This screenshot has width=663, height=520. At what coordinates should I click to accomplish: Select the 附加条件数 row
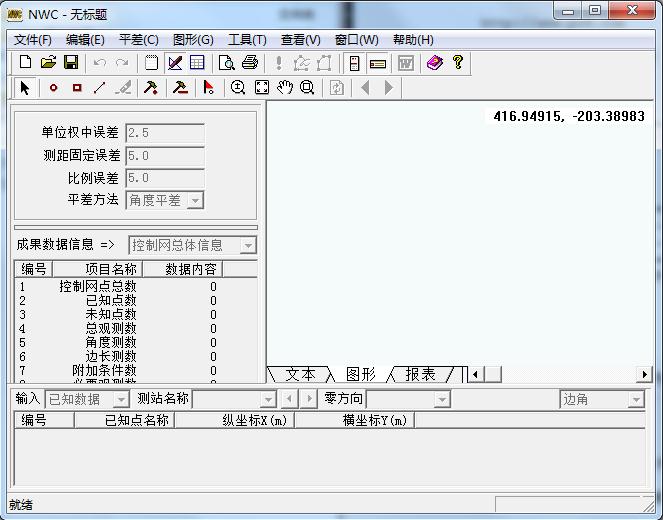coord(135,370)
